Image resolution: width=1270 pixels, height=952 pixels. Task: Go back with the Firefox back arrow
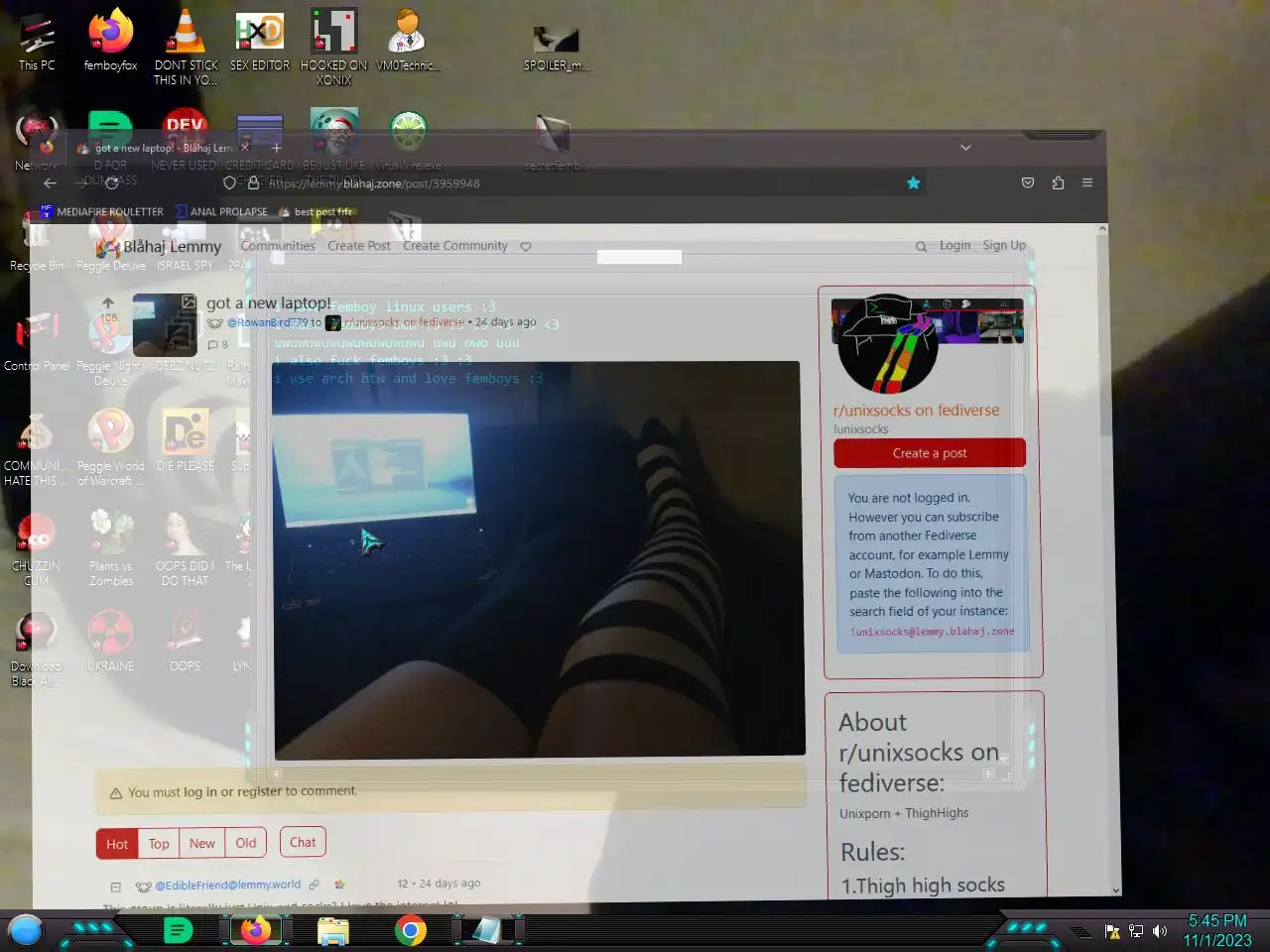[51, 182]
